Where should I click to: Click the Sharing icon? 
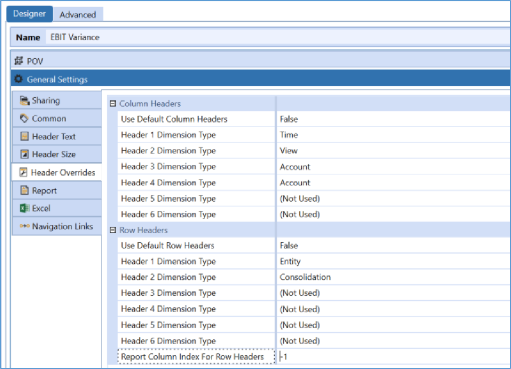click(25, 100)
